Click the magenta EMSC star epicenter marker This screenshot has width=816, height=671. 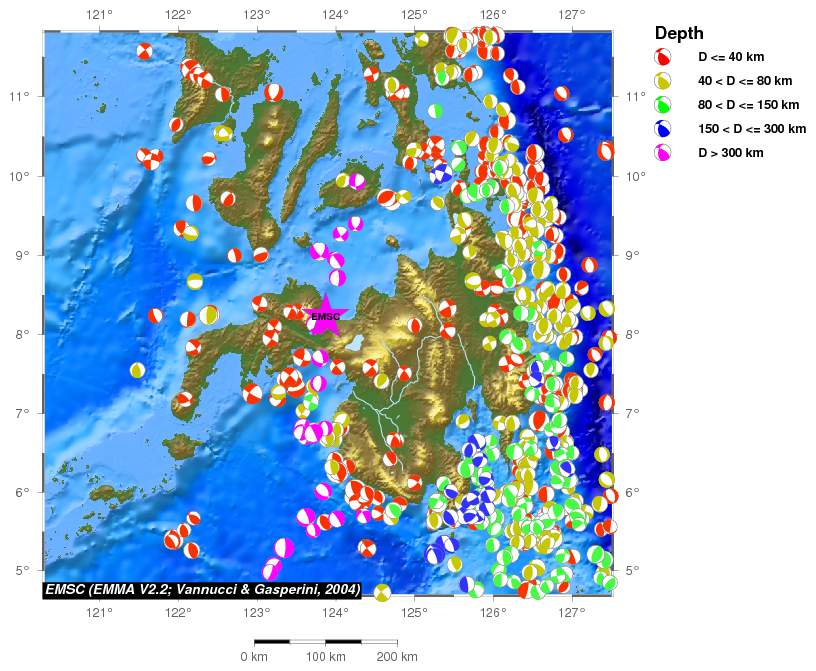[x=326, y=316]
